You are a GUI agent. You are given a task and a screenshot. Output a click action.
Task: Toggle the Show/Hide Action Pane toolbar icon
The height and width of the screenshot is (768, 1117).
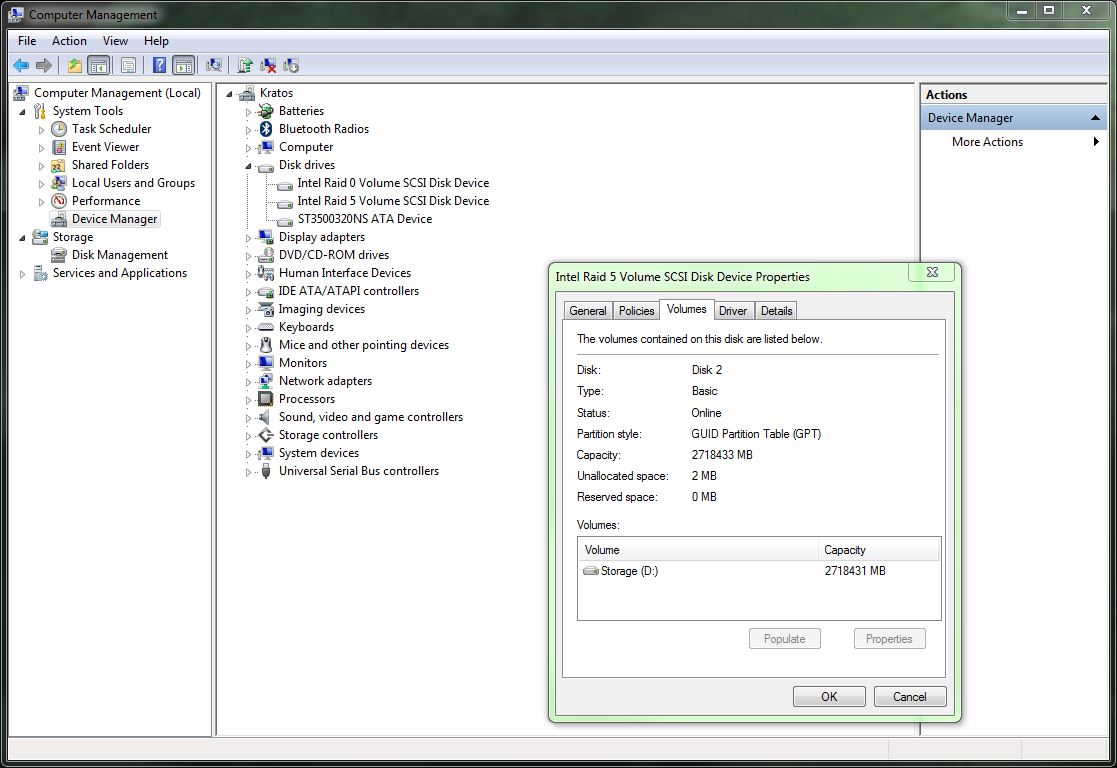pyautogui.click(x=184, y=66)
